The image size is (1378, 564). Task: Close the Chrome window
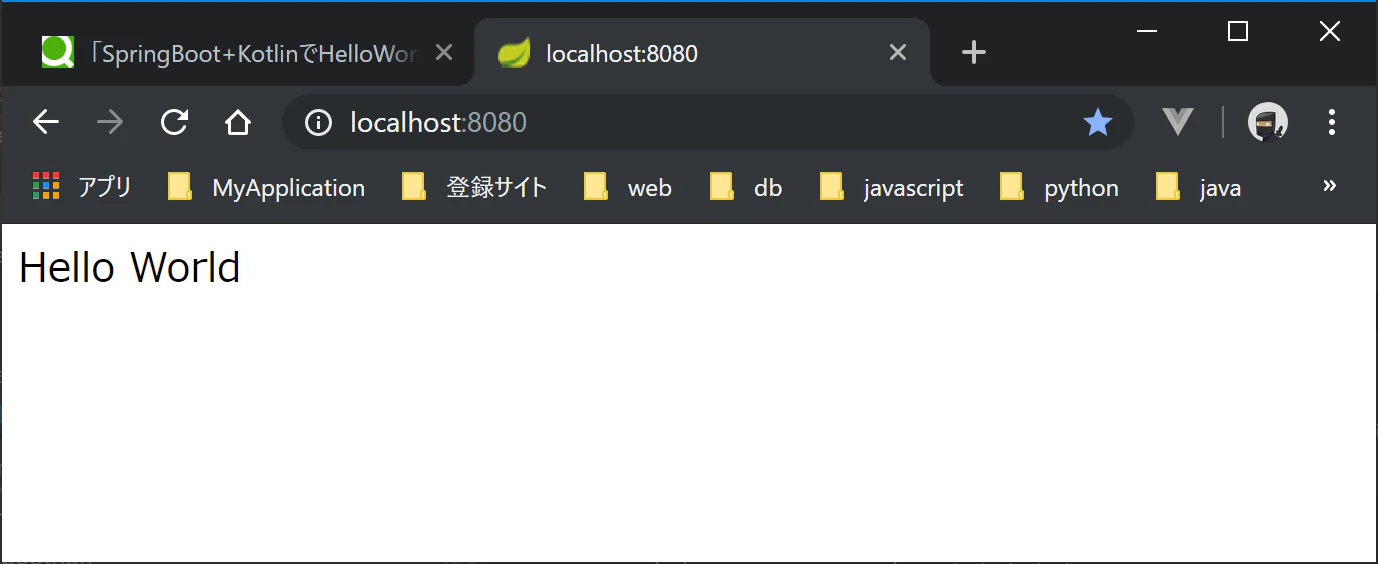[1329, 31]
